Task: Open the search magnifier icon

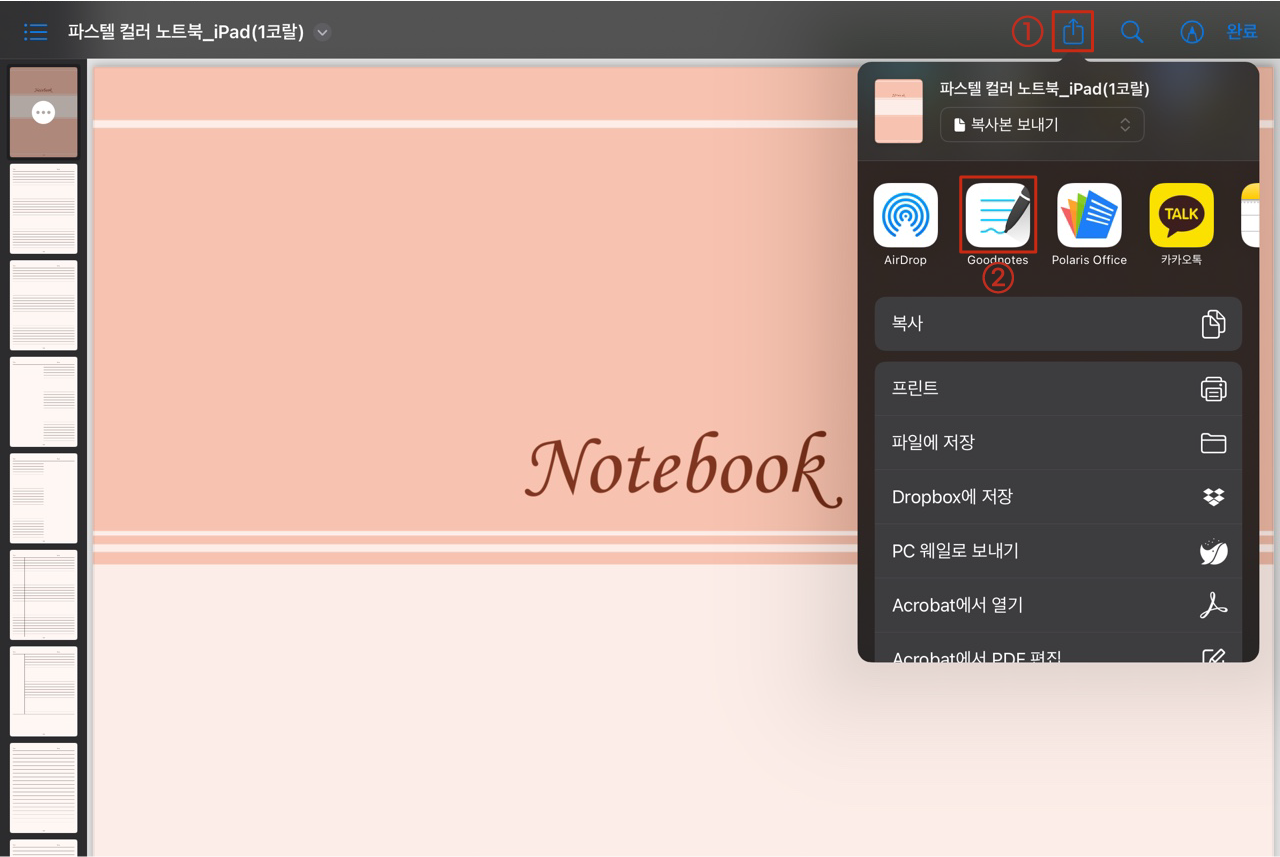Action: pyautogui.click(x=1132, y=32)
